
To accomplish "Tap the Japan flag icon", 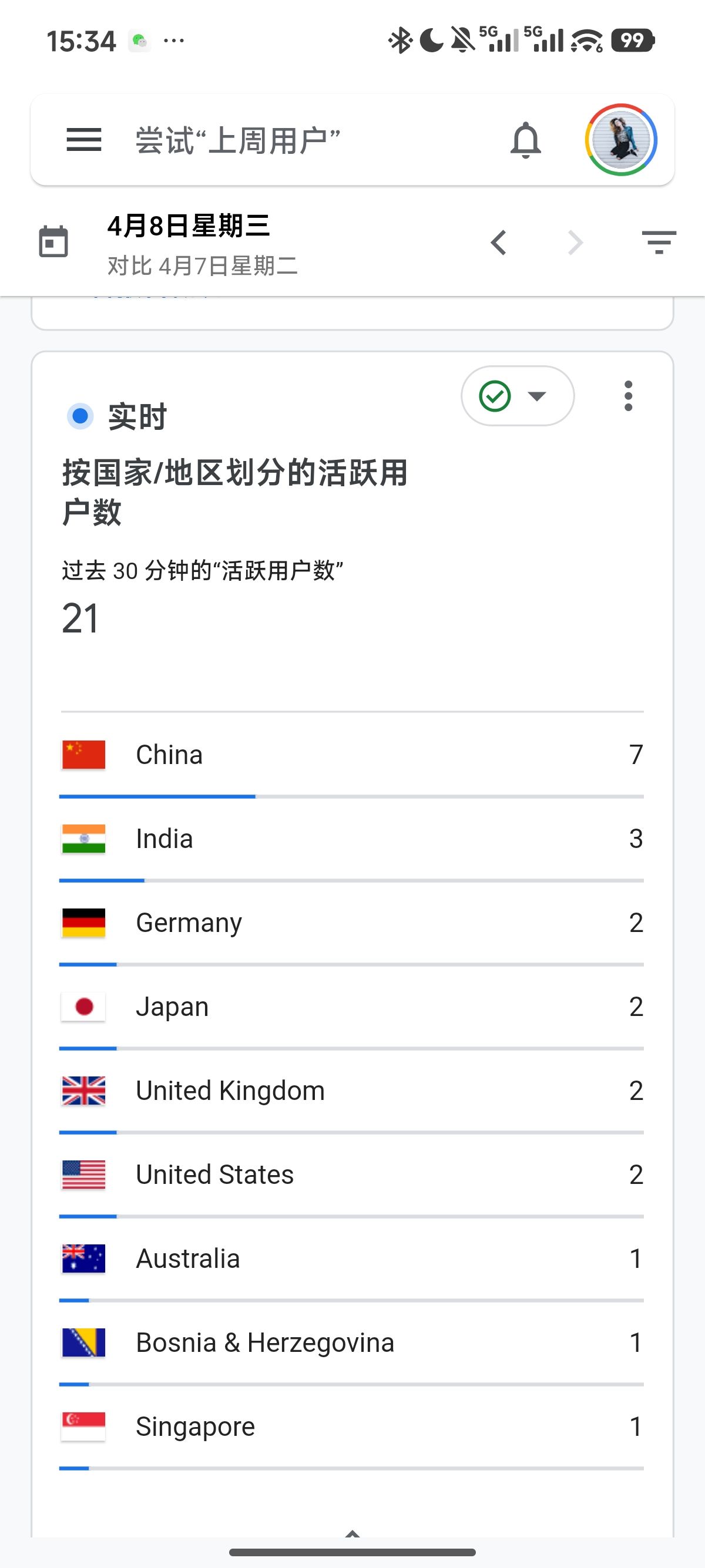I will [84, 1007].
